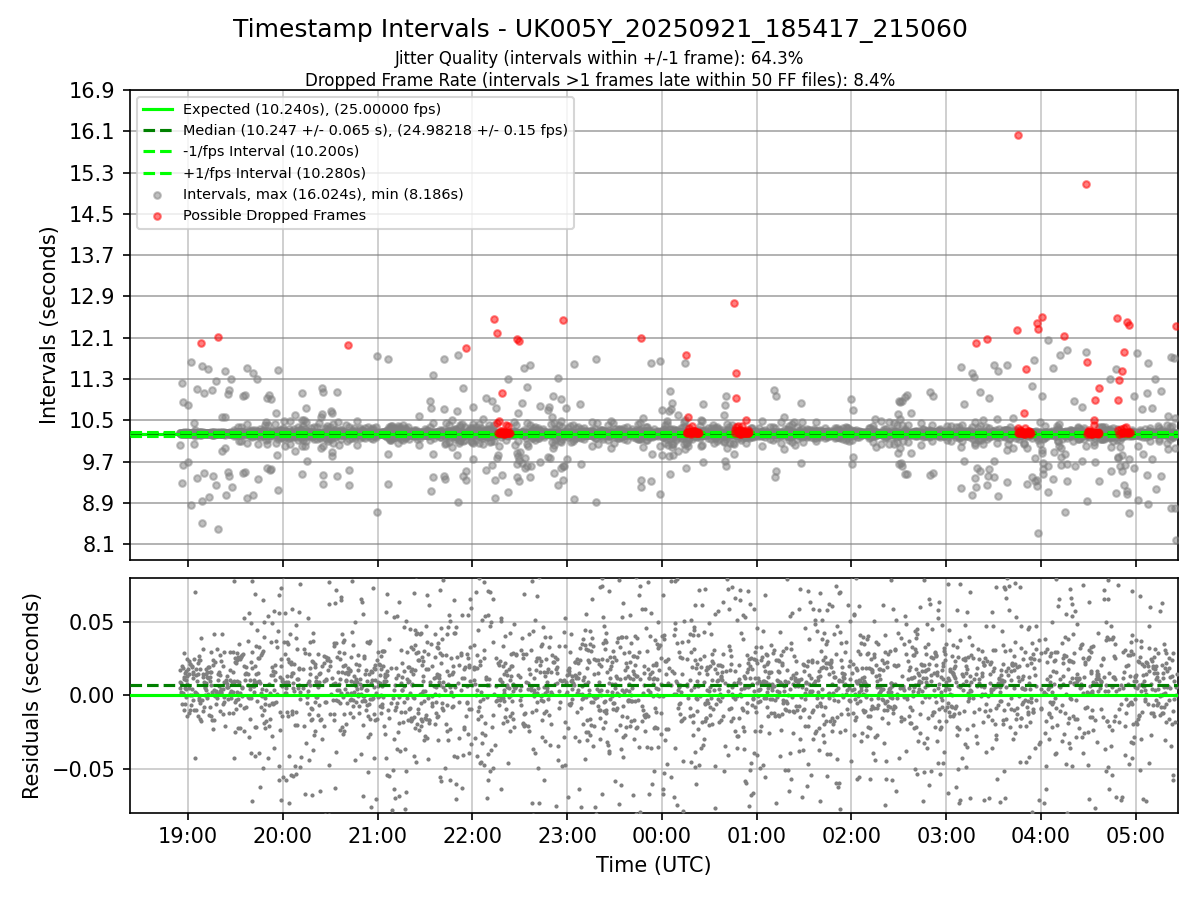This screenshot has height=900, width=1200.
Task: Click legend entry 'Possible Dropped Frames'
Action: 274,215
